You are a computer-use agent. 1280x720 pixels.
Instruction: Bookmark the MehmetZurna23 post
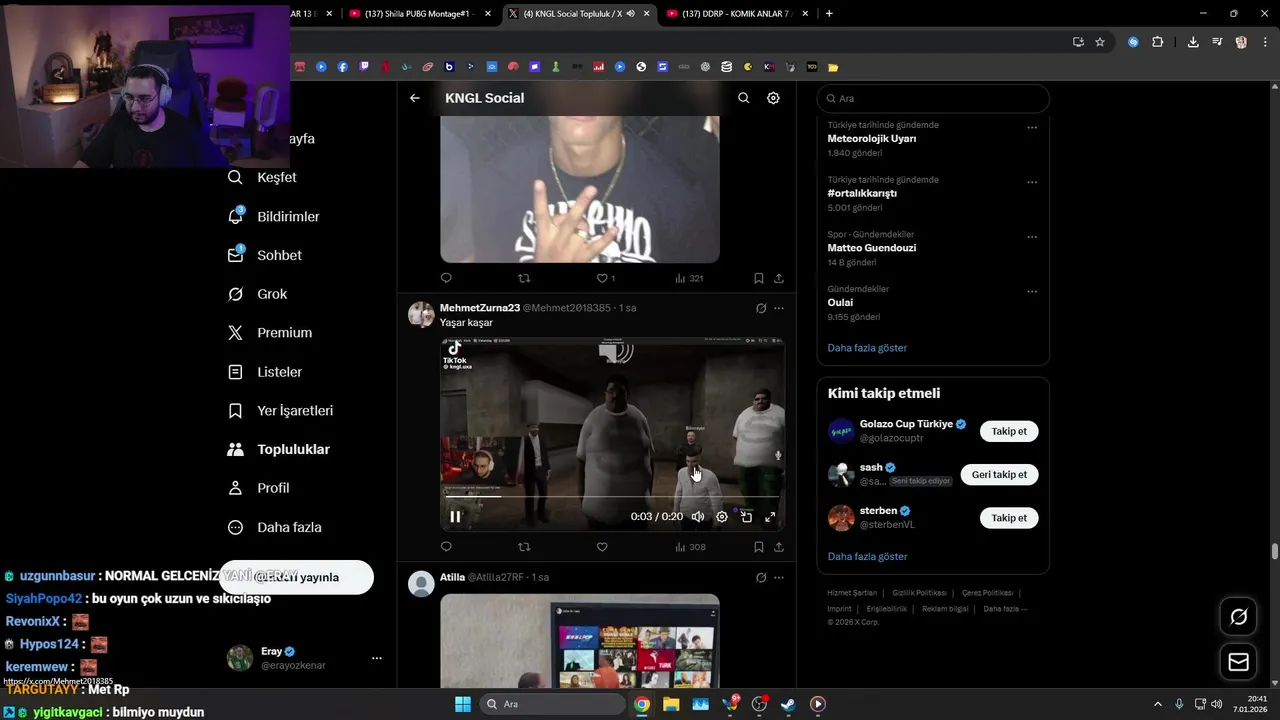(759, 547)
